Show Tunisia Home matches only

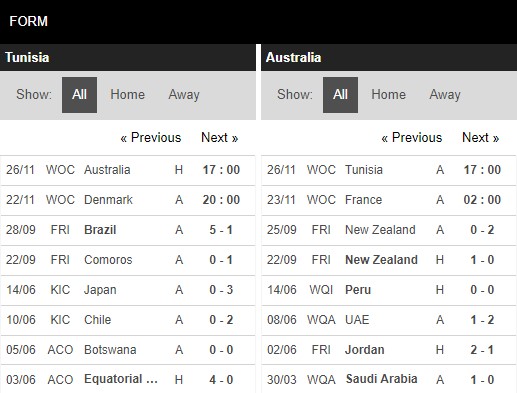pyautogui.click(x=127, y=95)
